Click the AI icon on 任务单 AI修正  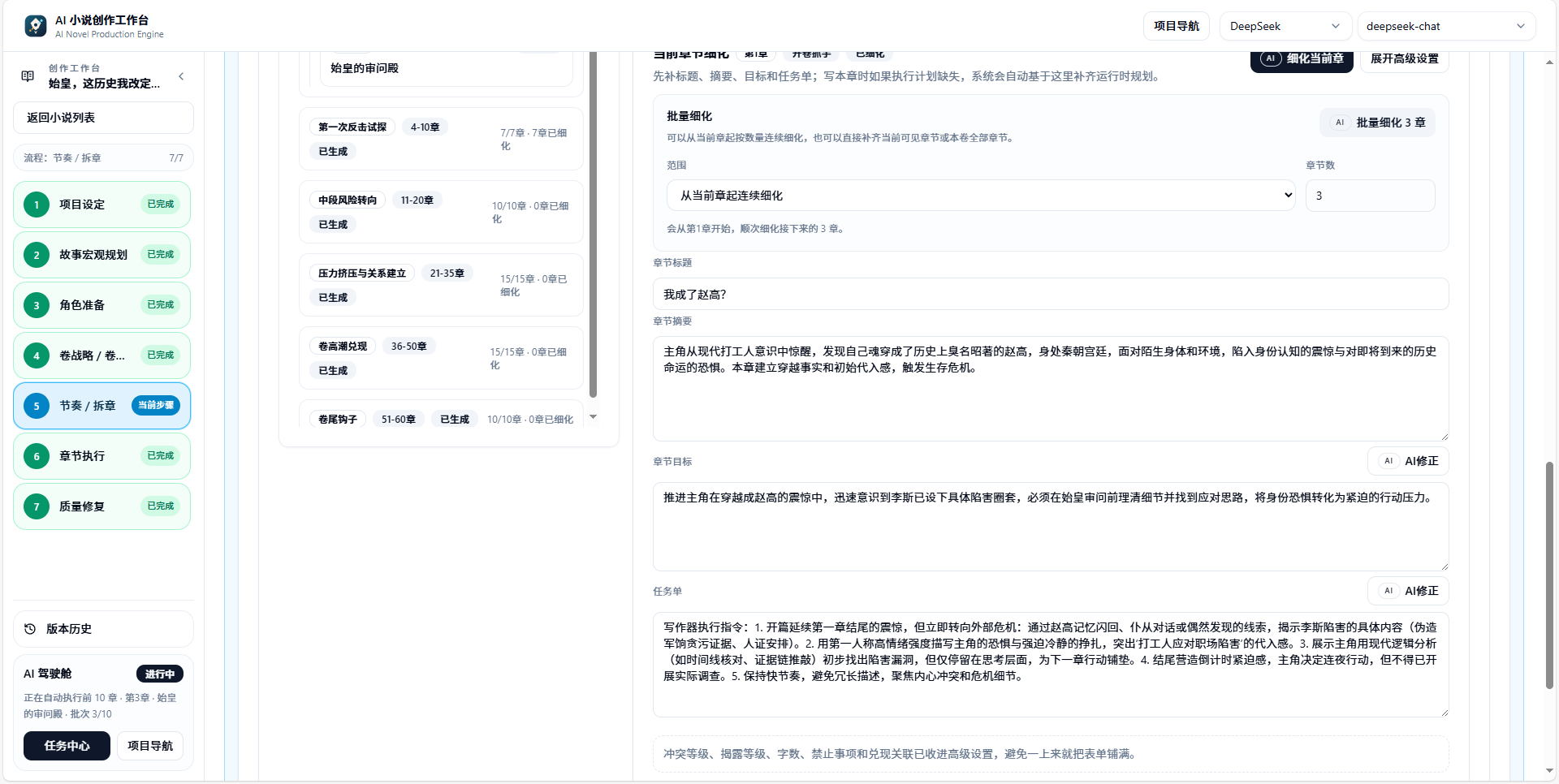click(x=1389, y=590)
